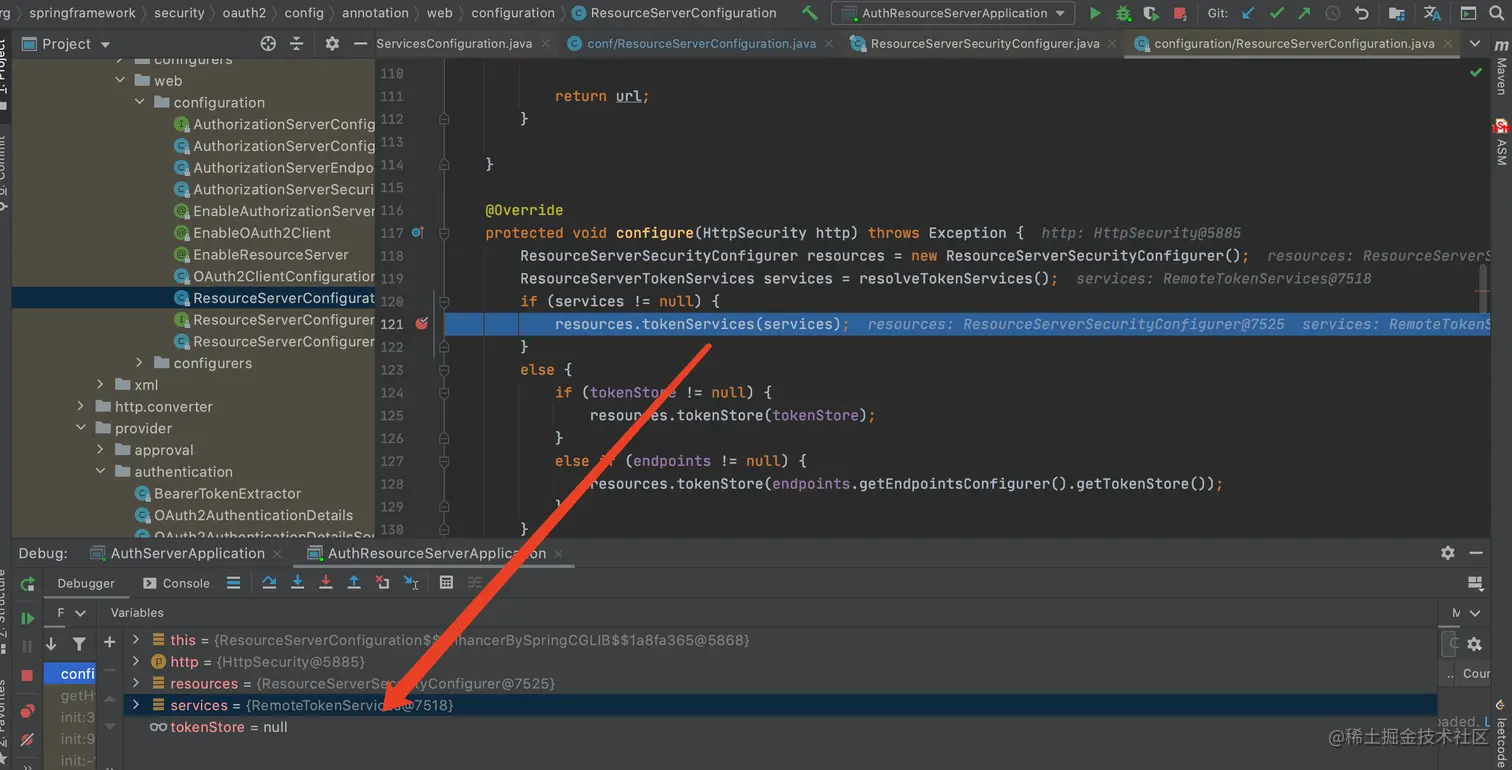Screen dimensions: 1512x770
Task: Rerun the debug session
Action: click(x=27, y=584)
